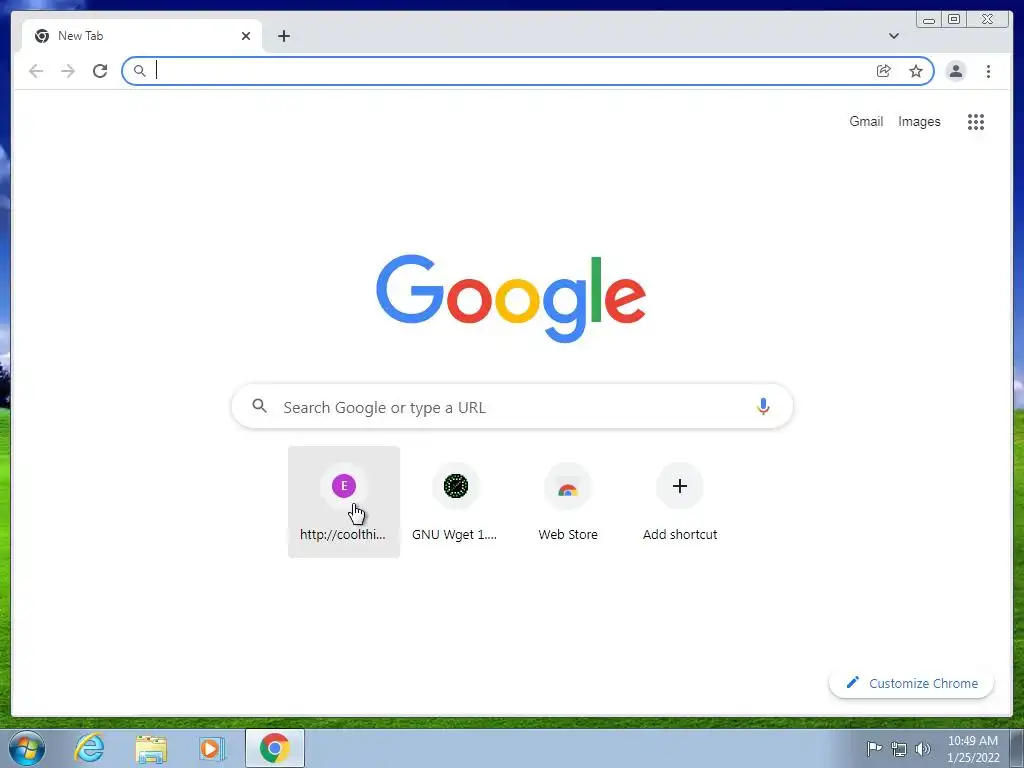Image resolution: width=1024 pixels, height=768 pixels.
Task: Minimize the Chrome window
Action: [929, 19]
